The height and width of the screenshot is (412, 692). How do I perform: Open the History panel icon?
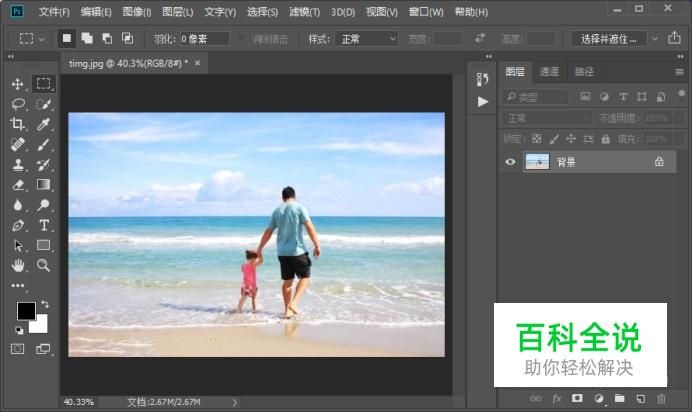click(483, 80)
